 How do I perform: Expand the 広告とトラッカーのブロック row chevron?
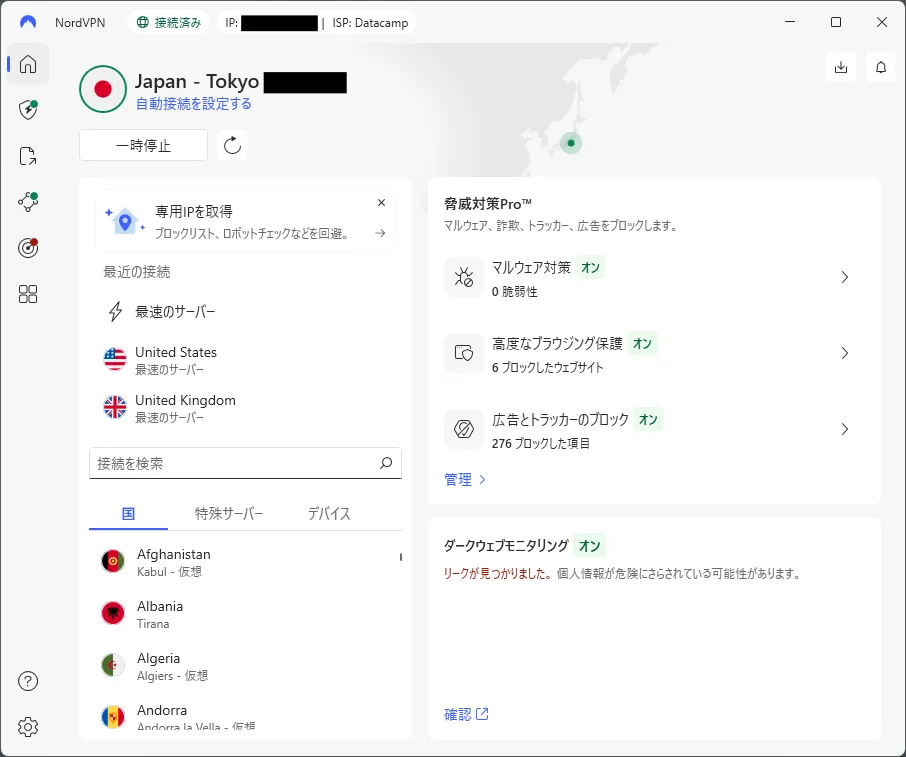845,429
